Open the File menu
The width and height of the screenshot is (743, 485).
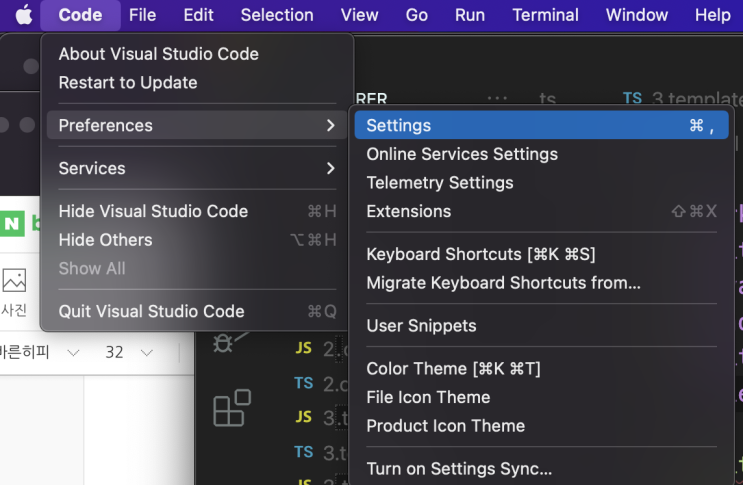(x=142, y=15)
